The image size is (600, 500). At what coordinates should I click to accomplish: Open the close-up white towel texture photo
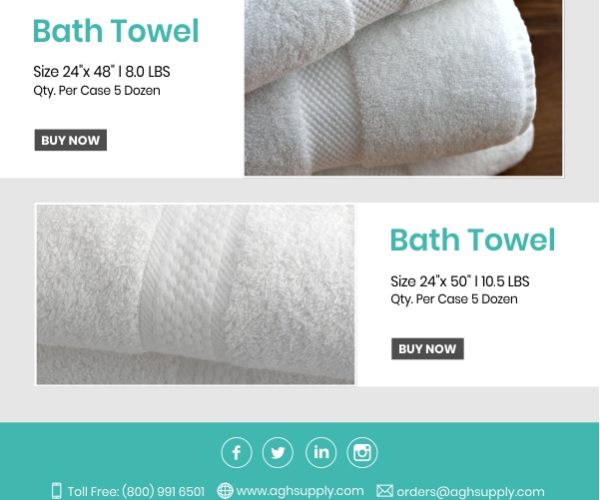tap(196, 294)
